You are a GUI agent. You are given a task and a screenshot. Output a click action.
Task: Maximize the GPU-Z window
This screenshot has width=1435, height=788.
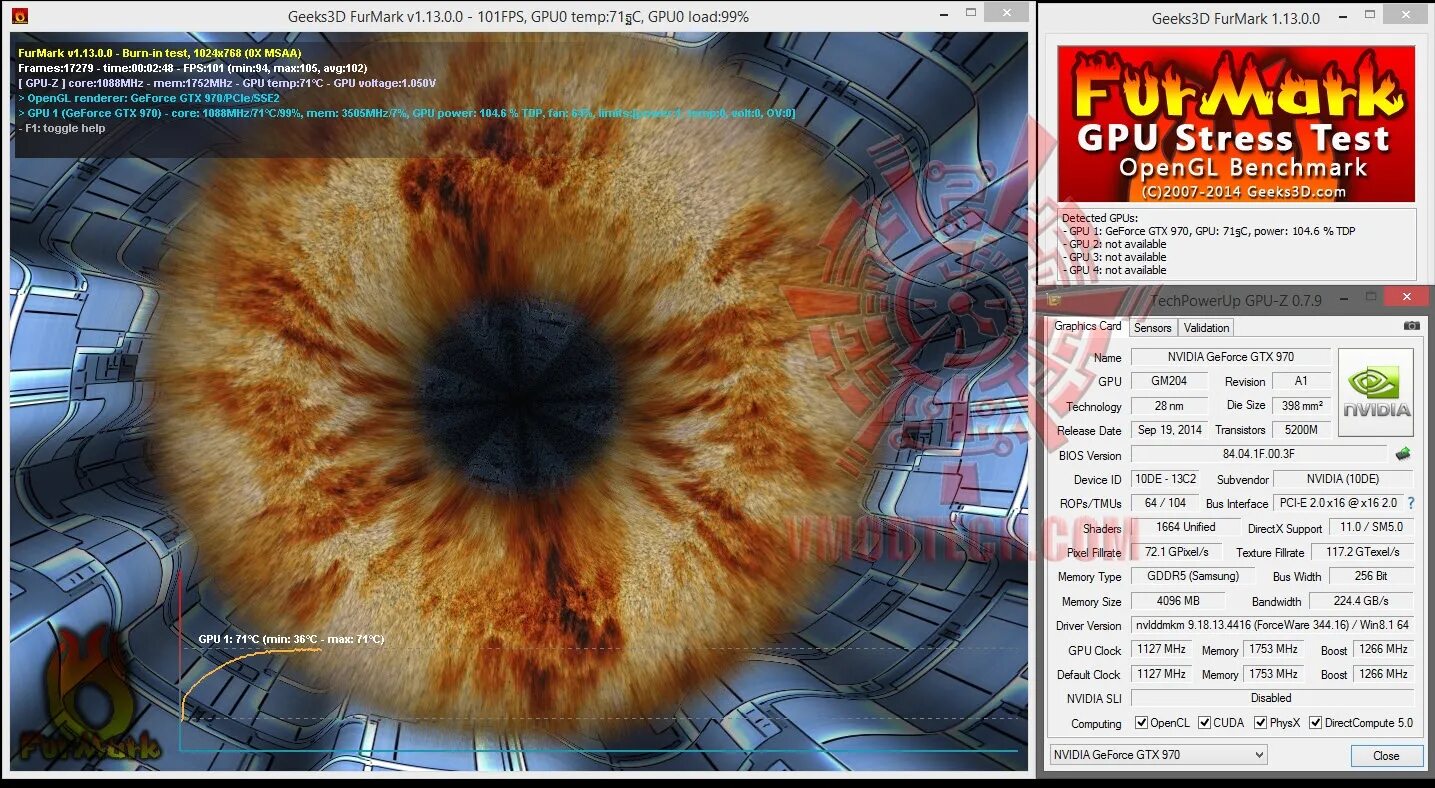[1371, 297]
